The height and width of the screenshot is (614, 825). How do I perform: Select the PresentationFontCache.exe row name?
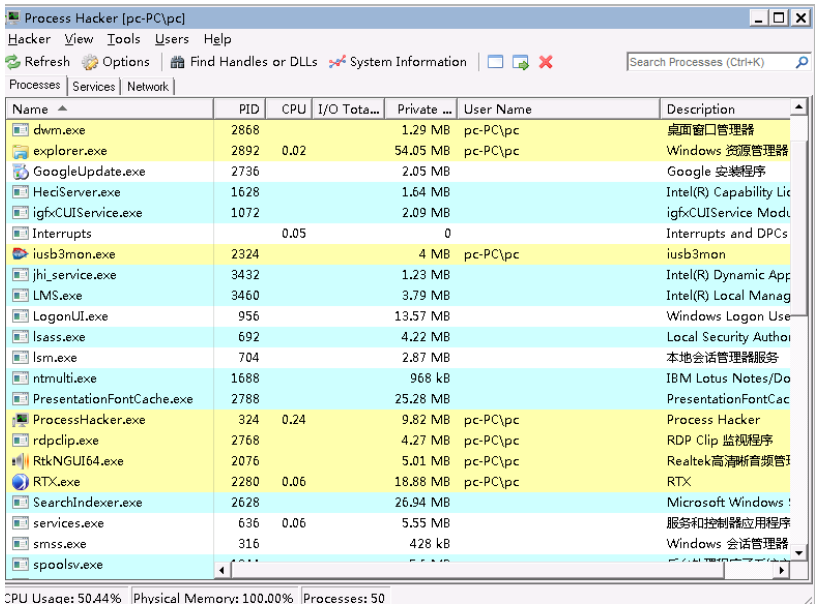click(113, 399)
